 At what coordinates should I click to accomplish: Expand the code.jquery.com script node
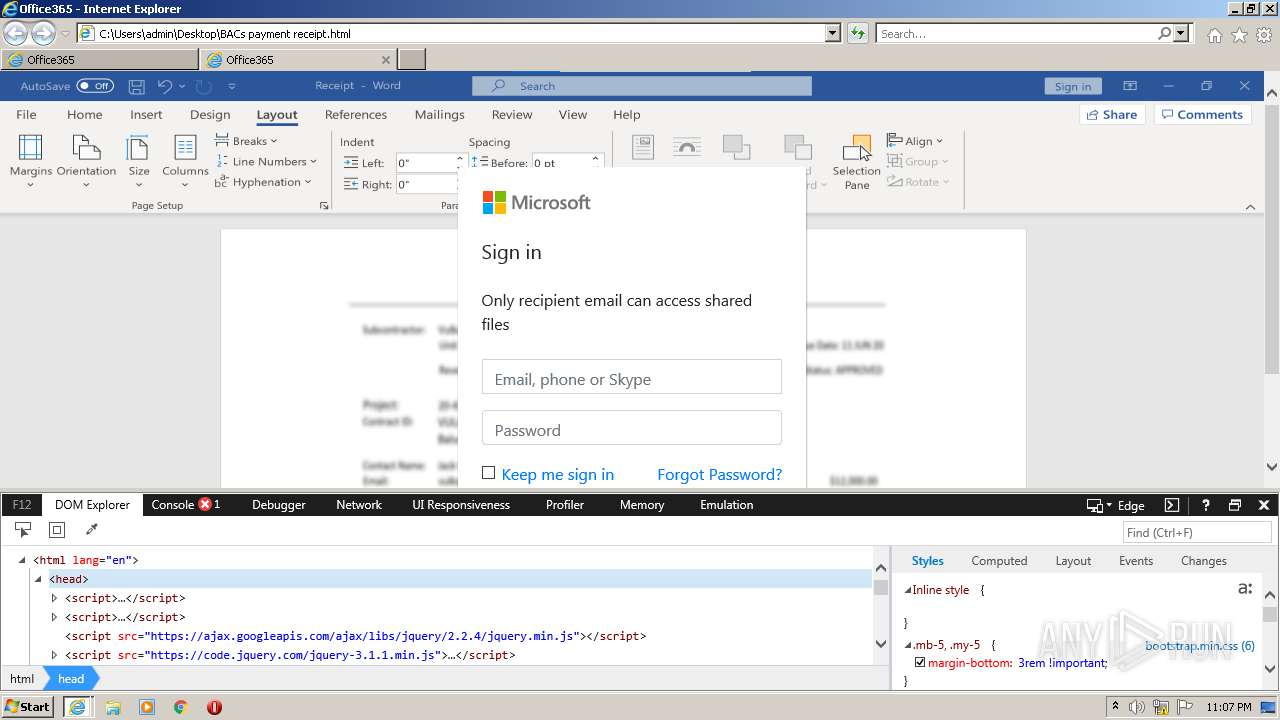[x=55, y=655]
